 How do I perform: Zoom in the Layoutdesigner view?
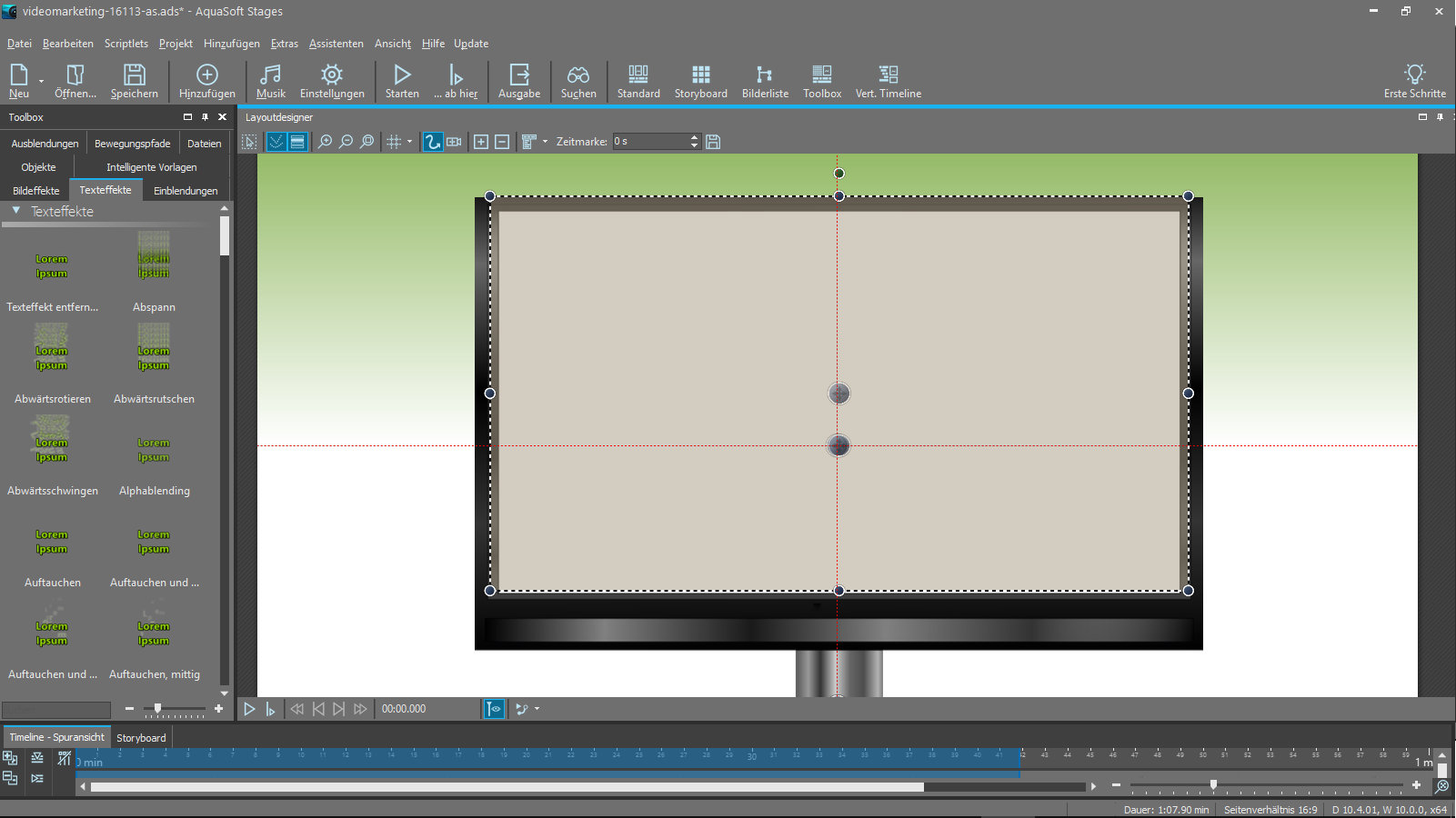[325, 142]
